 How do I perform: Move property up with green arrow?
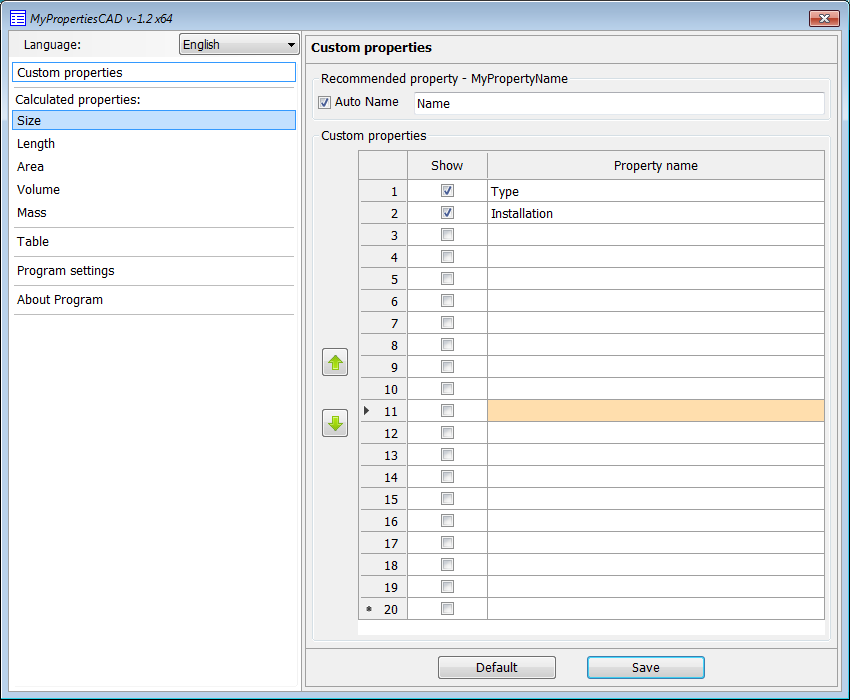pos(335,362)
